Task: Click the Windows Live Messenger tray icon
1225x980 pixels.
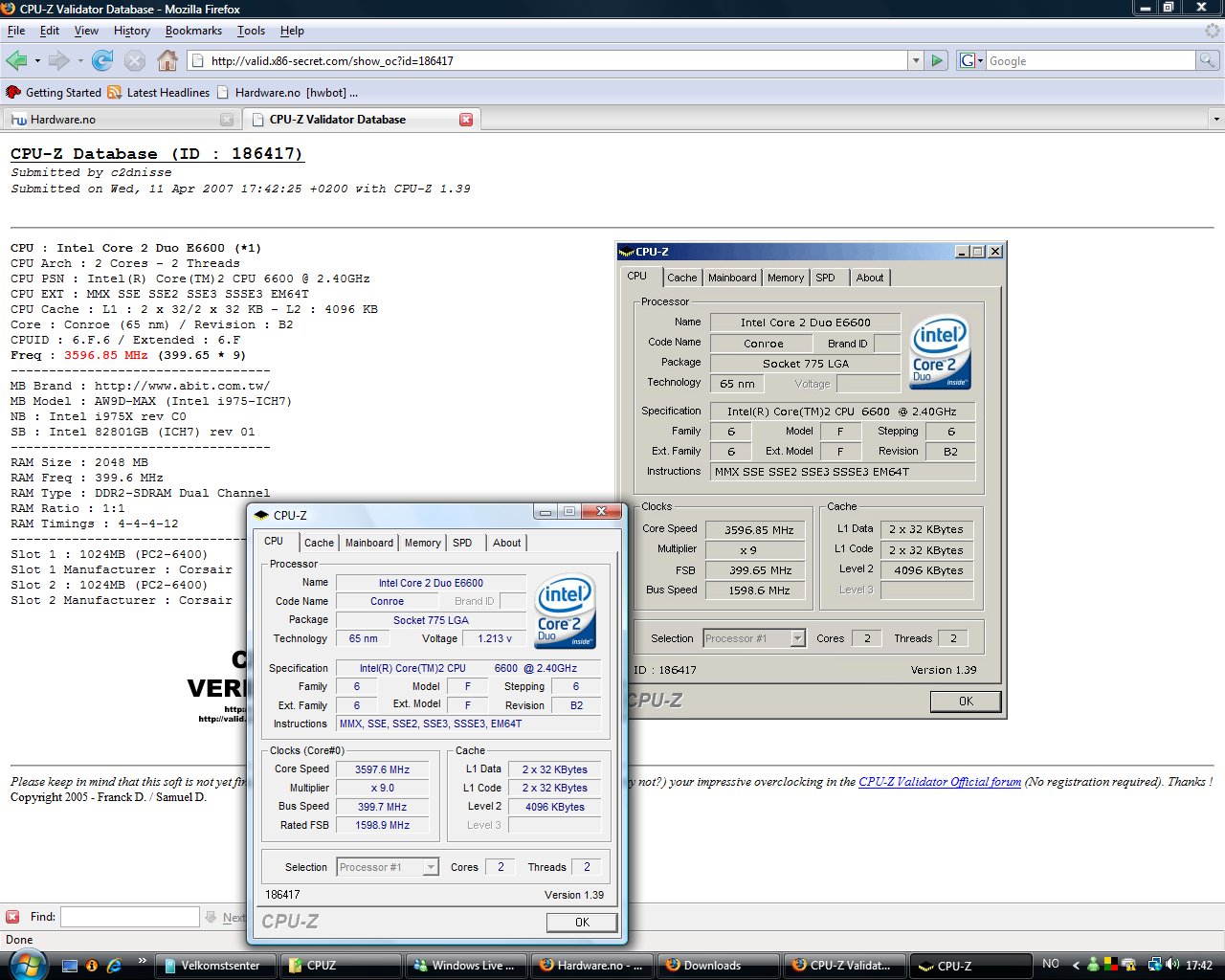Action: [1093, 966]
